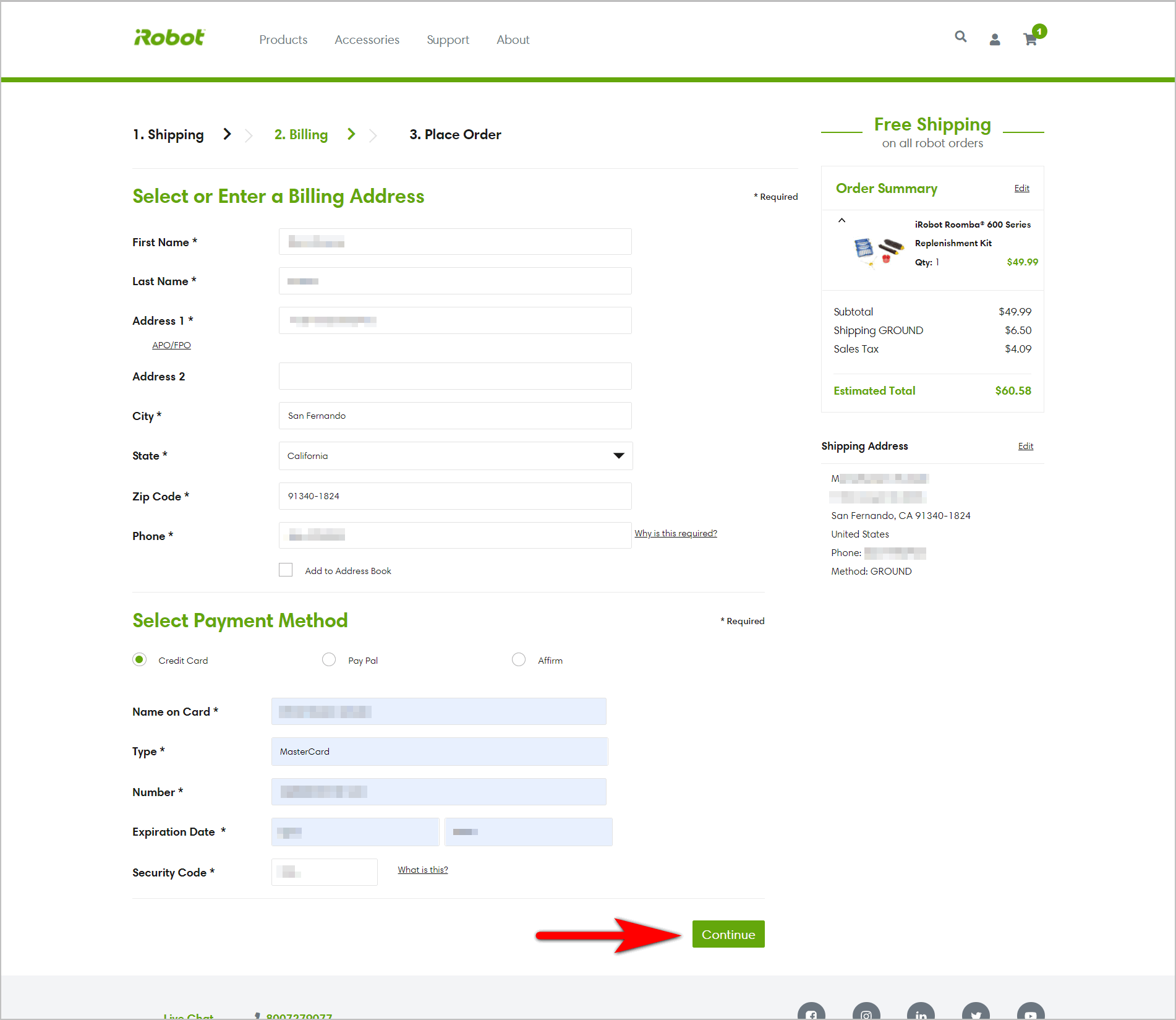Open the Products menu
The height and width of the screenshot is (1020, 1176).
[283, 40]
